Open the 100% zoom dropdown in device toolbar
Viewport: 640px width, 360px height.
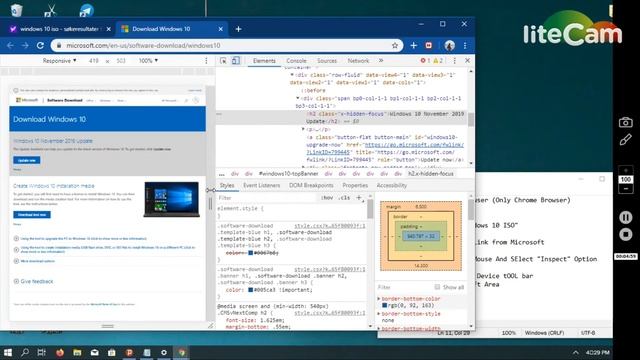148,61
